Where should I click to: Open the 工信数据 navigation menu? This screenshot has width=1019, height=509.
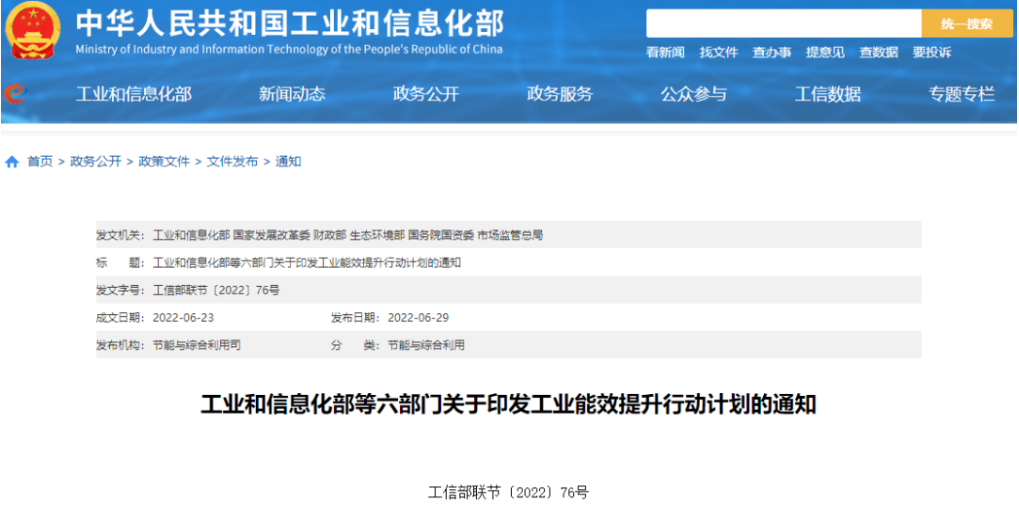point(828,94)
